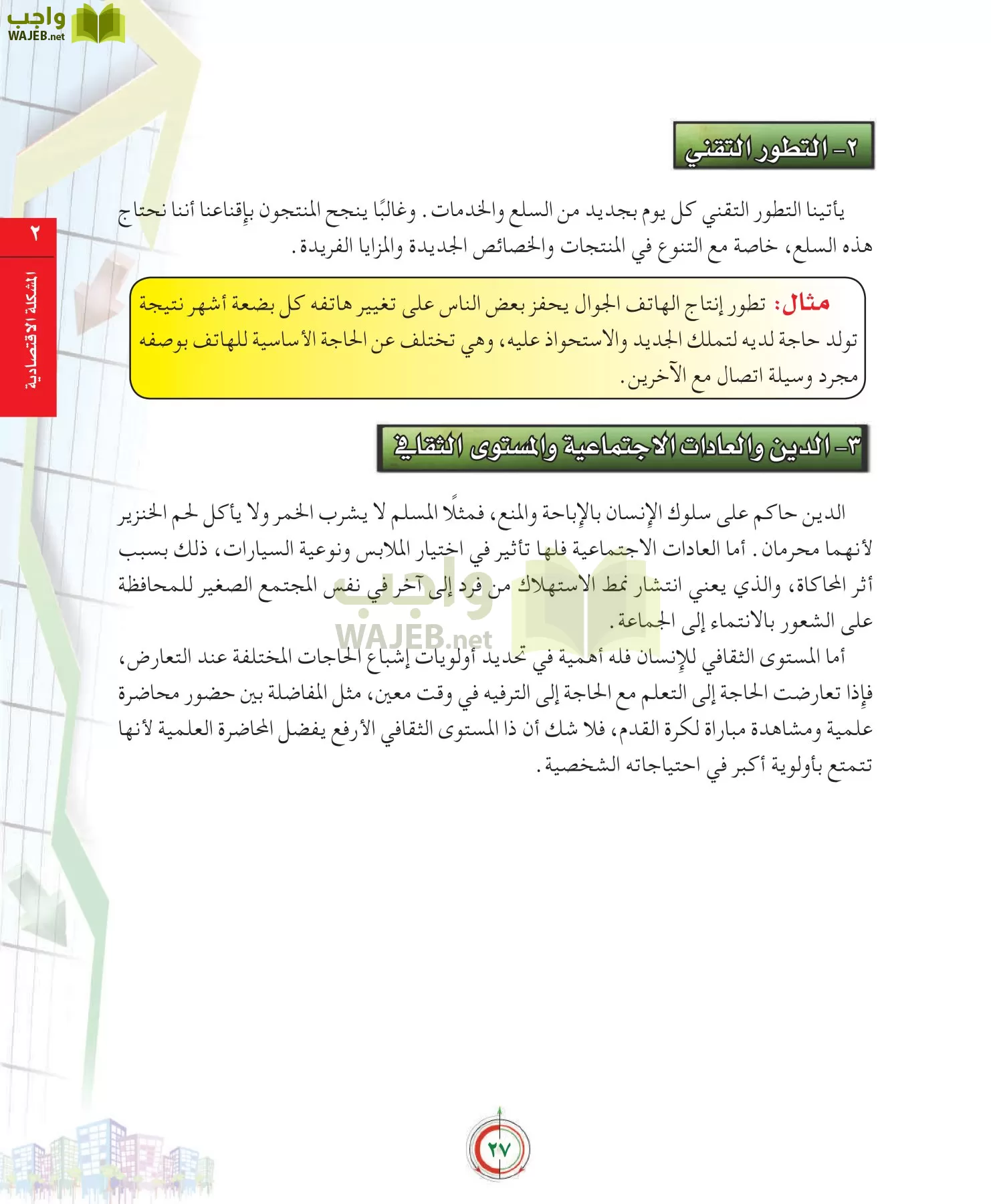Click the line starting 'أثر المحاكاة'

[x=495, y=586]
